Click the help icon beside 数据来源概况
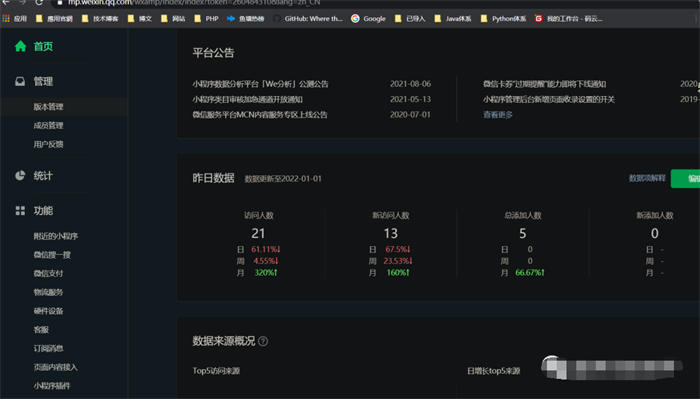The image size is (700, 399). pos(263,341)
